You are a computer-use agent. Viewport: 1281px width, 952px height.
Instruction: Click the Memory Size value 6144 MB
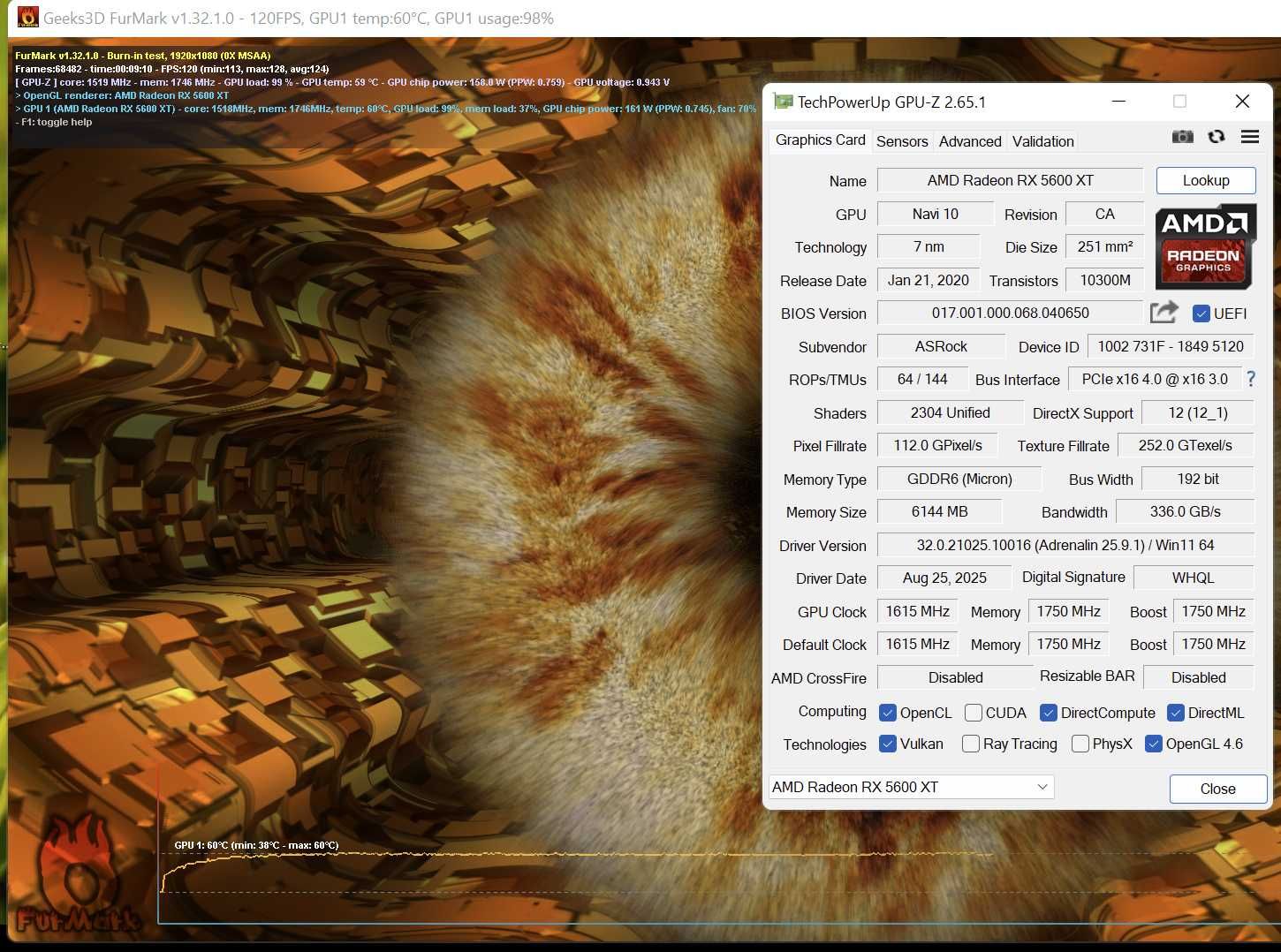pyautogui.click(x=939, y=511)
